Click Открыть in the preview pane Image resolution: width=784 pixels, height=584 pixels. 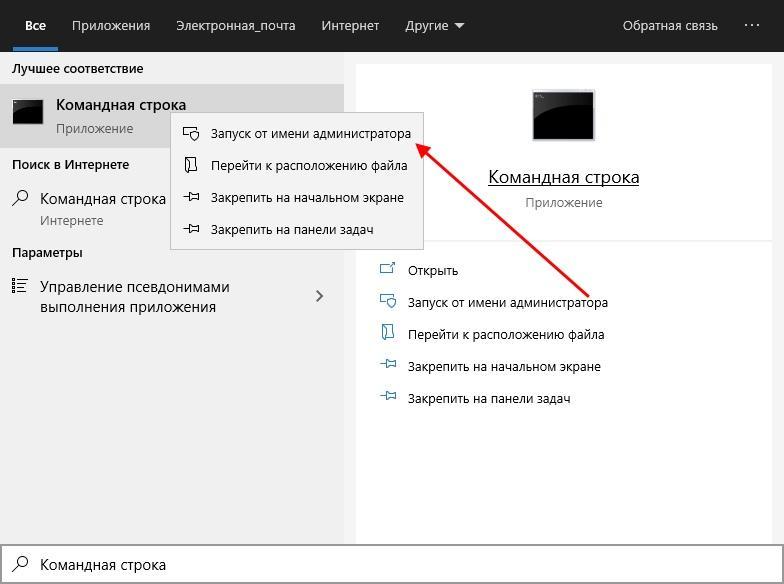[x=432, y=270]
